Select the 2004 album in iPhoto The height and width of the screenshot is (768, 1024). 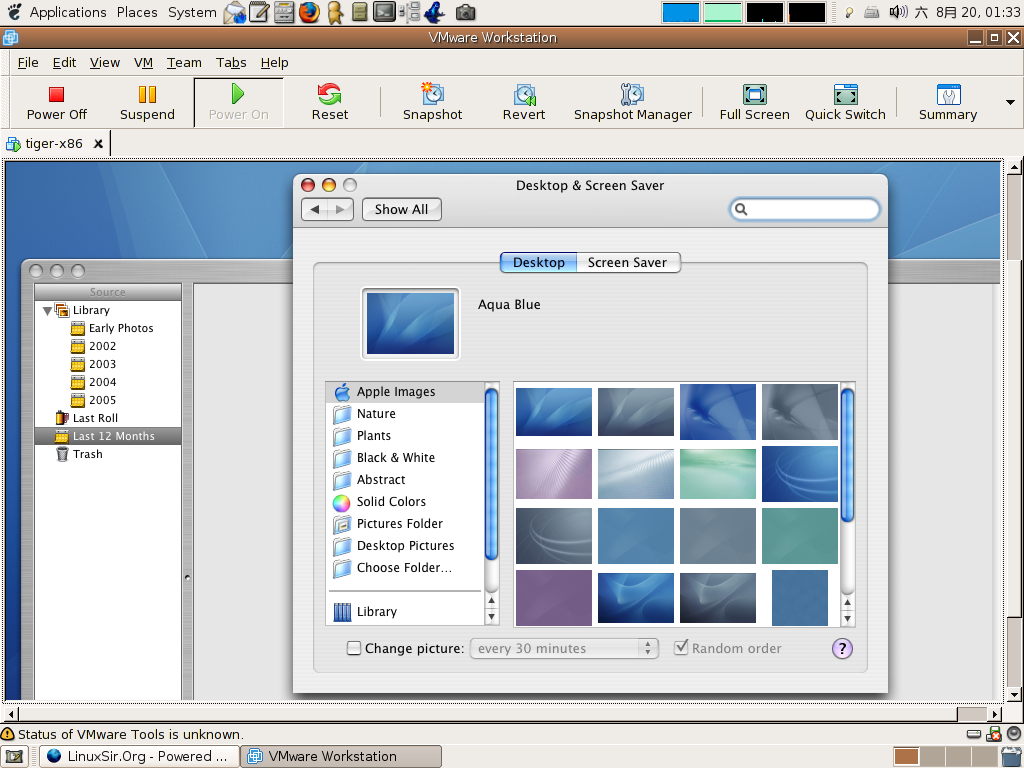pos(108,382)
